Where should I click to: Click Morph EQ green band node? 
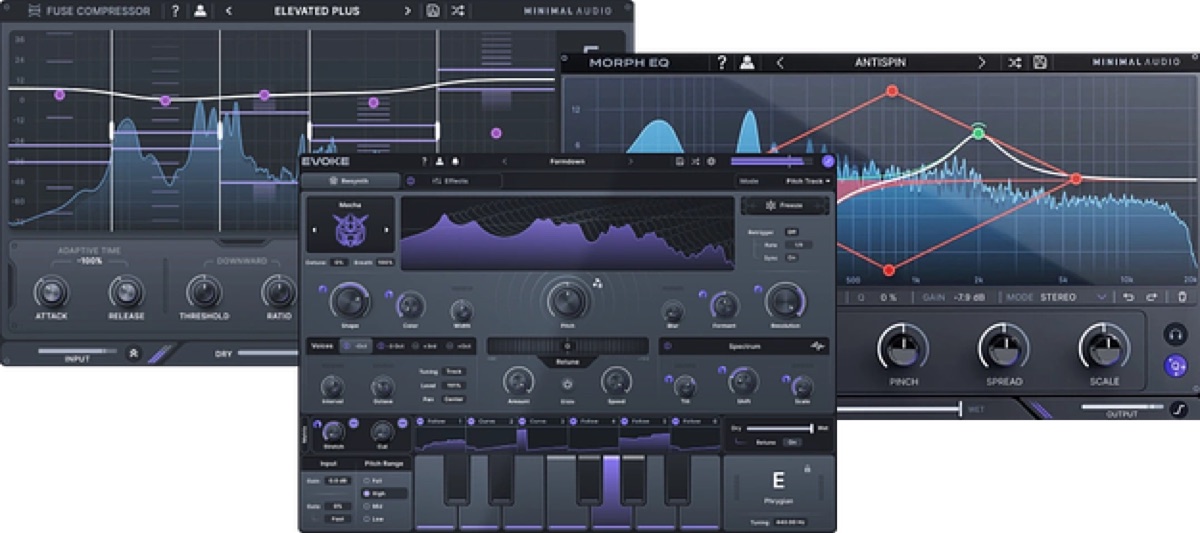978,132
